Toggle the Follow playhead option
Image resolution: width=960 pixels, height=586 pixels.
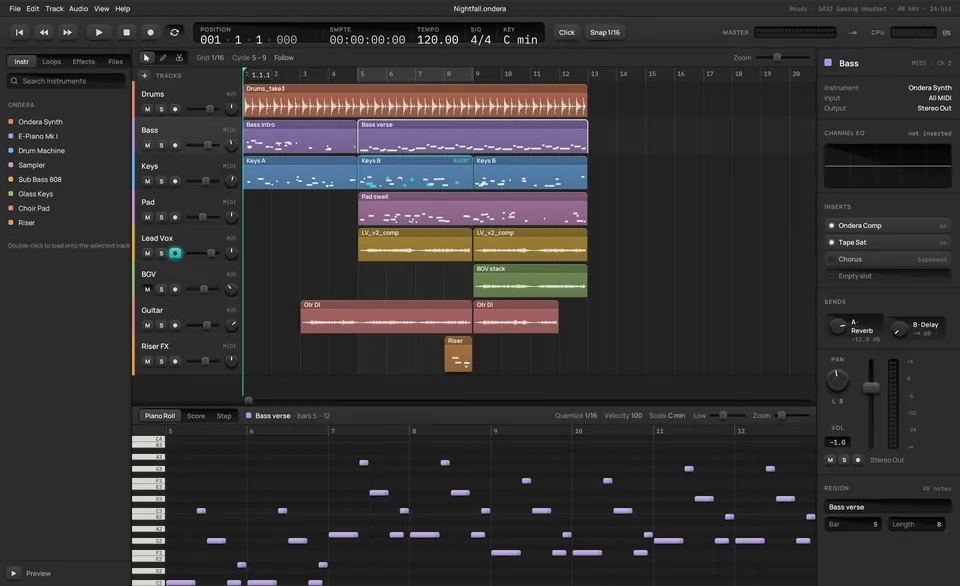coord(283,58)
